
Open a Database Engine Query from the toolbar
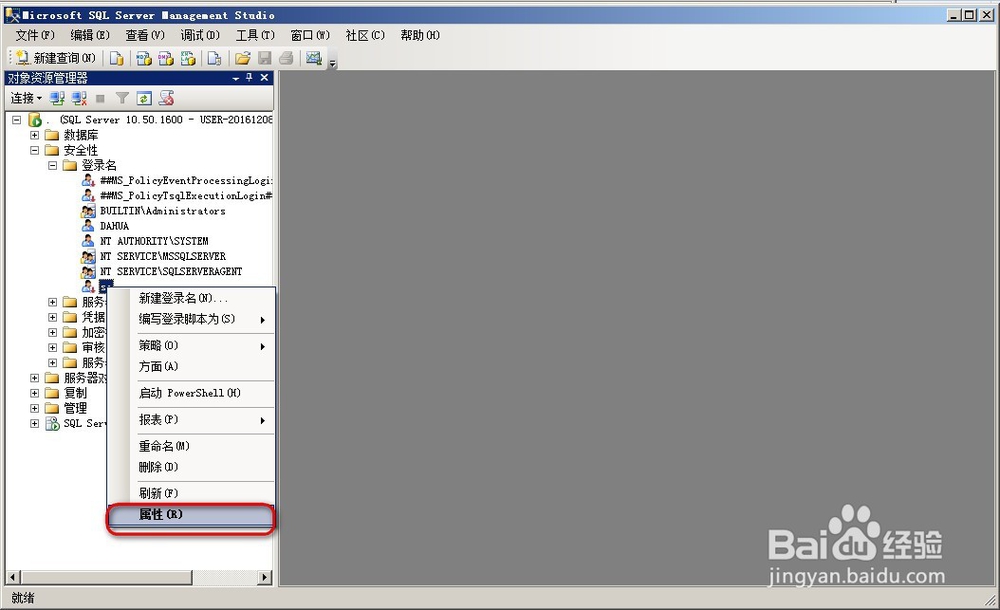pos(116,59)
